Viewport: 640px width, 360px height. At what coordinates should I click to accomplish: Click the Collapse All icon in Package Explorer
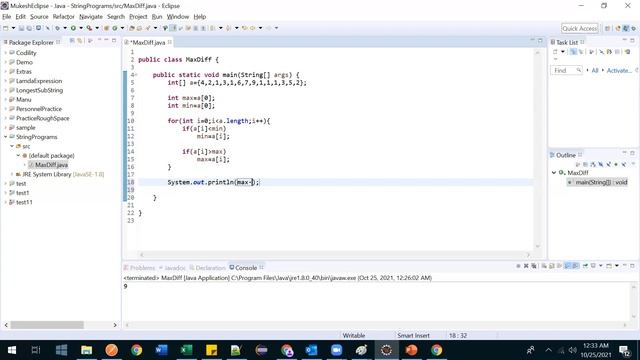point(72,40)
